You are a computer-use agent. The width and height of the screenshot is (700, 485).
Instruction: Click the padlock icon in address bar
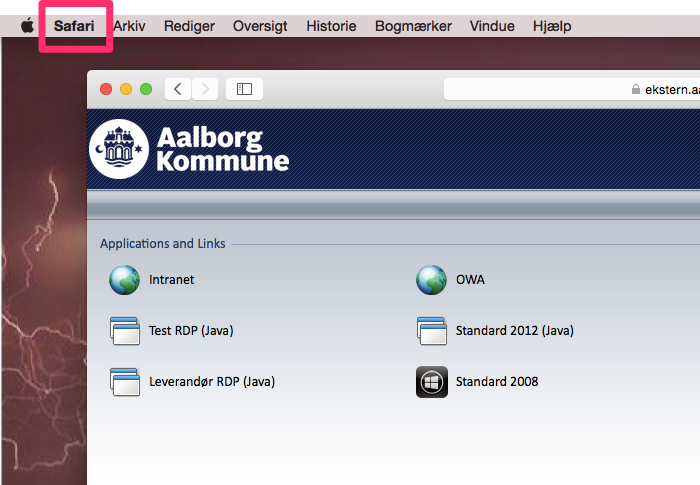636,89
